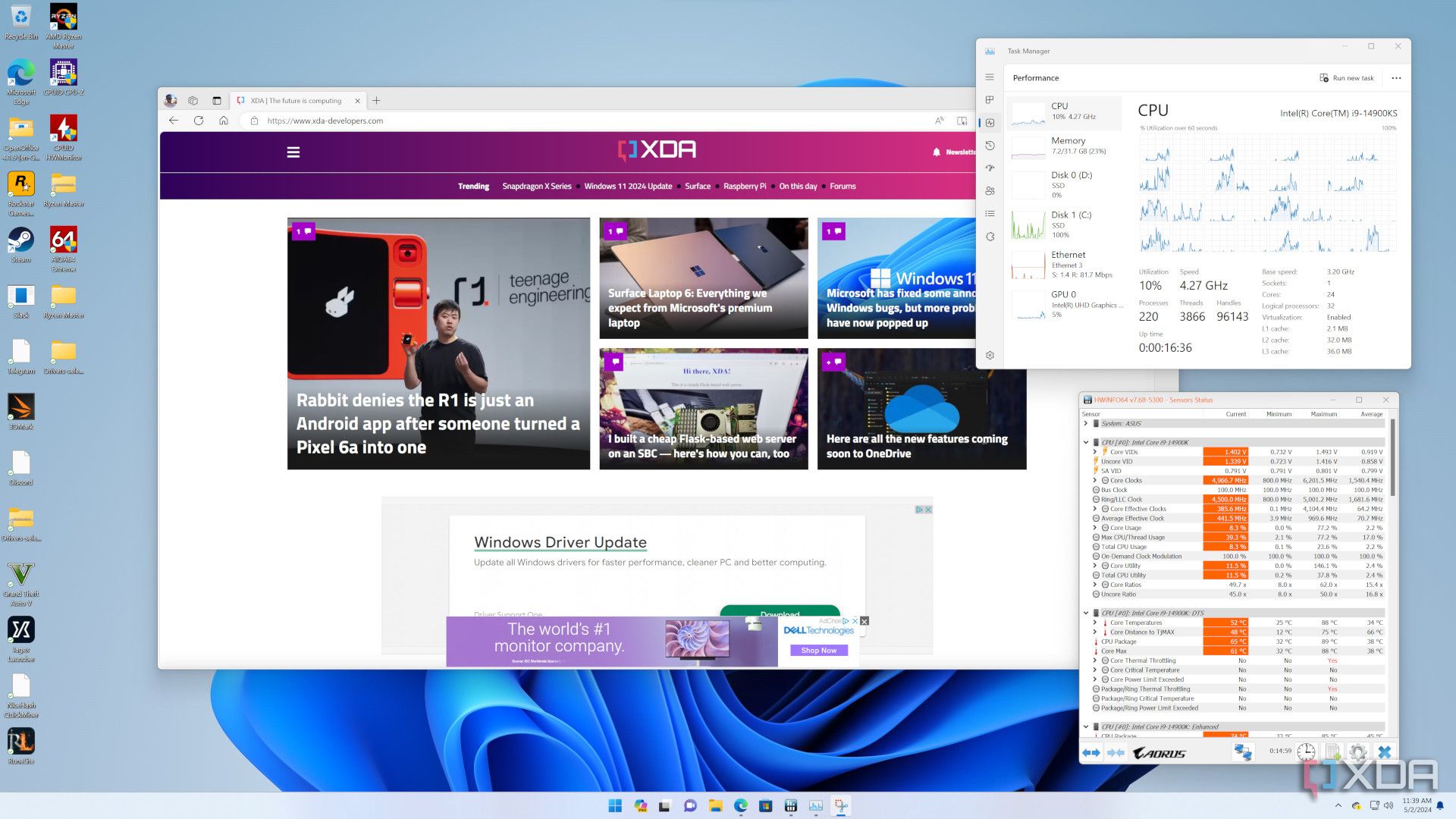Click Edge home button icon
This screenshot has width=1456, height=819.
coord(224,121)
